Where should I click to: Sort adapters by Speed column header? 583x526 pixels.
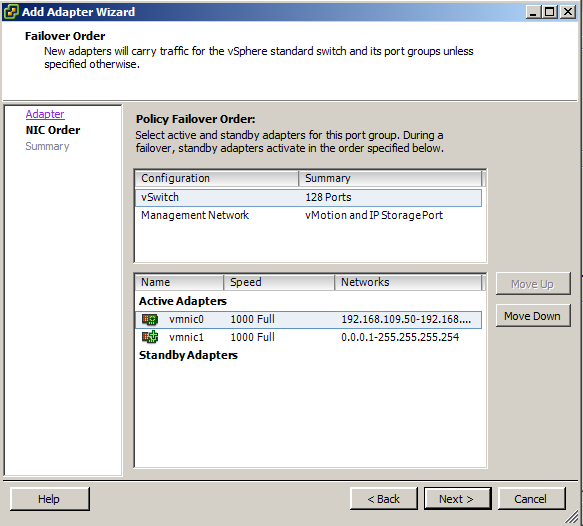[279, 282]
